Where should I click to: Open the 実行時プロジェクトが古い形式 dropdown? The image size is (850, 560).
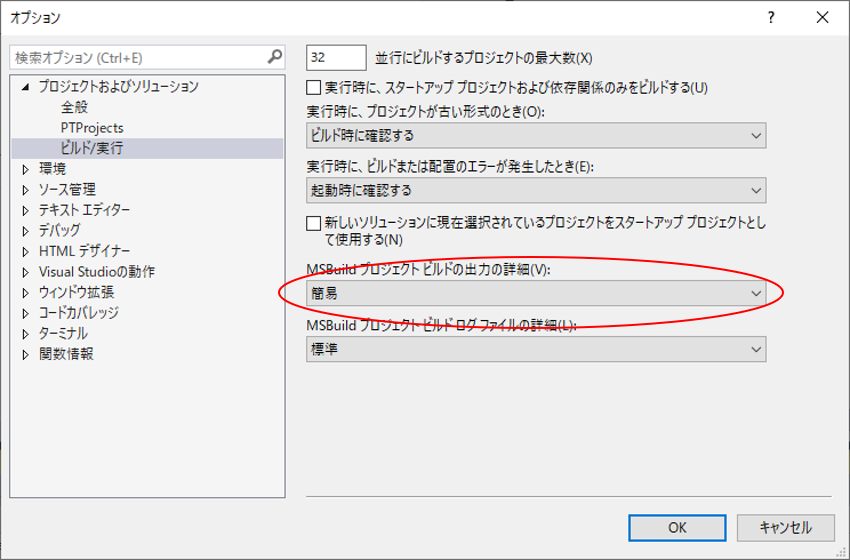pyautogui.click(x=536, y=136)
